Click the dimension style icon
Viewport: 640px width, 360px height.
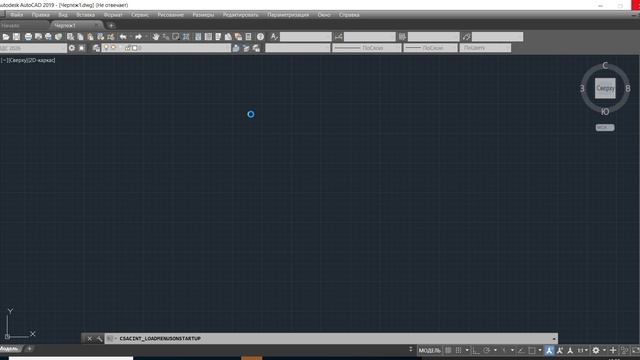[x=338, y=37]
